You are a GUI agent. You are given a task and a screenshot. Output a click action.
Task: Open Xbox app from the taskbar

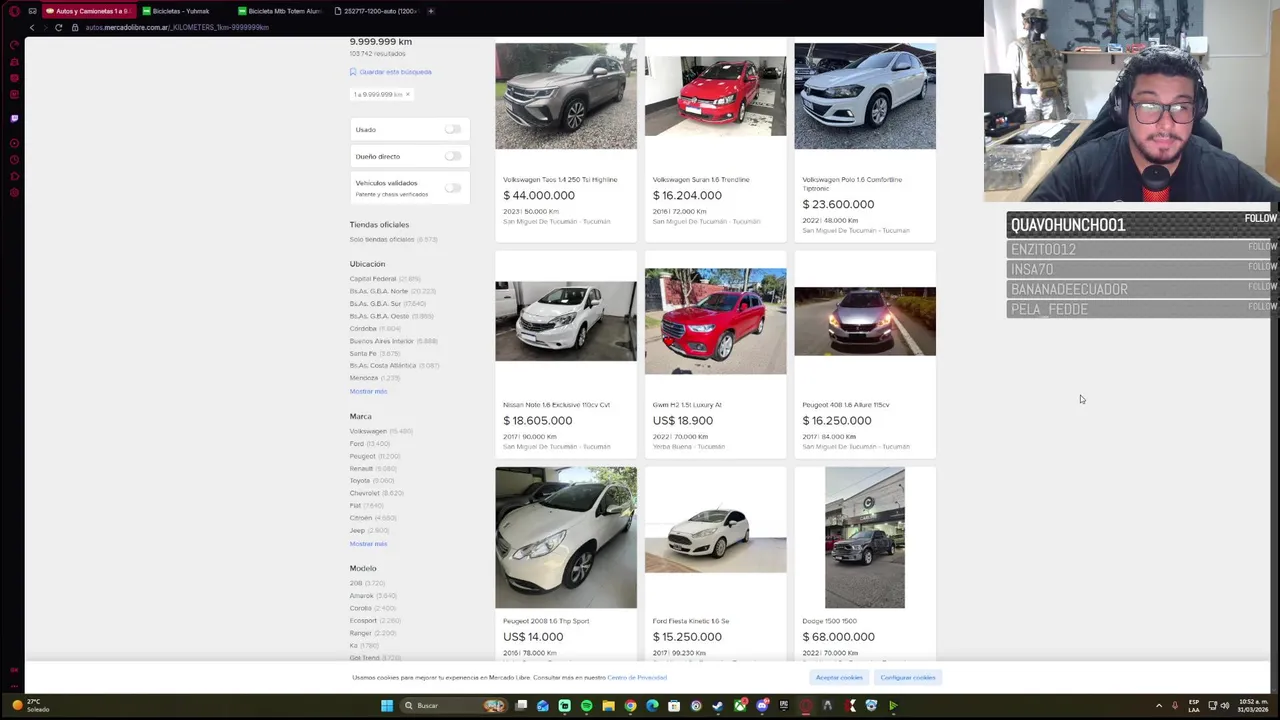740,706
